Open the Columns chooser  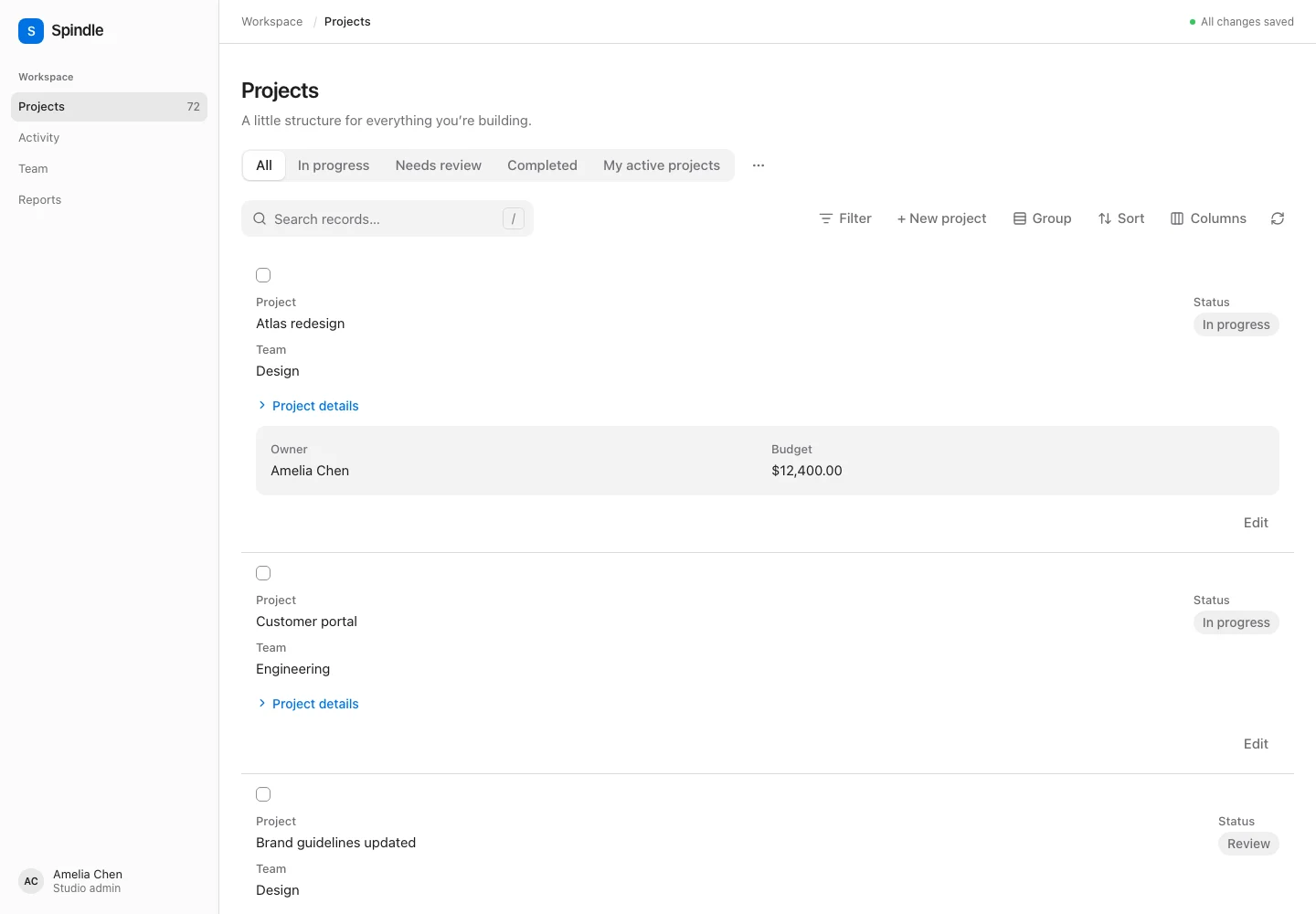[1208, 218]
